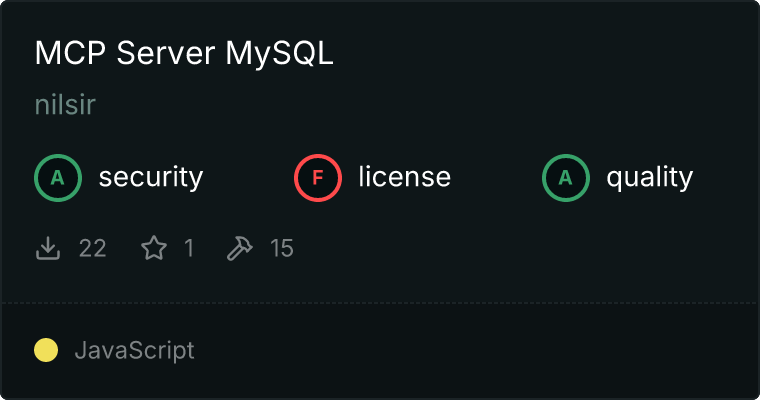
Task: Click the red license grade F badge
Action: coord(317,178)
